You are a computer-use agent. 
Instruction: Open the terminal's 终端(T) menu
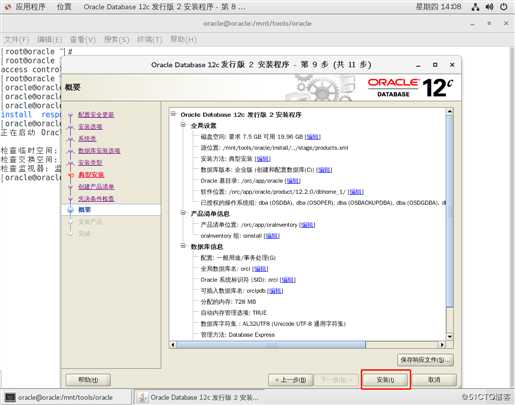point(150,39)
